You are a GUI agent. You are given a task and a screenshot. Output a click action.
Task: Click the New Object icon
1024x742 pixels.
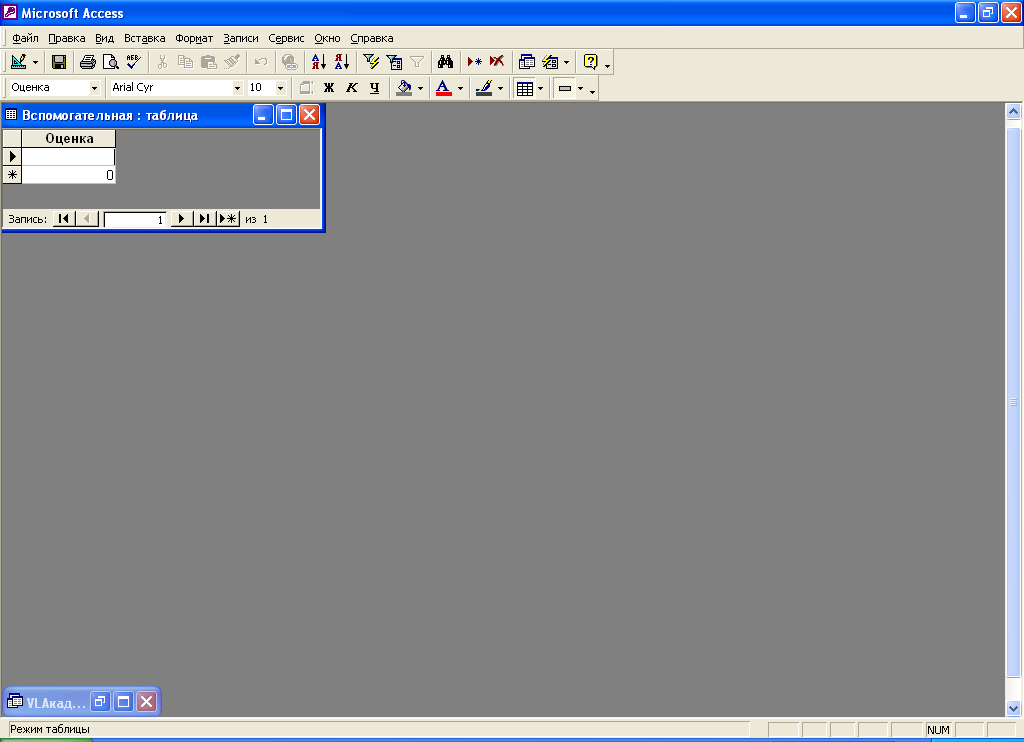[x=551, y=62]
